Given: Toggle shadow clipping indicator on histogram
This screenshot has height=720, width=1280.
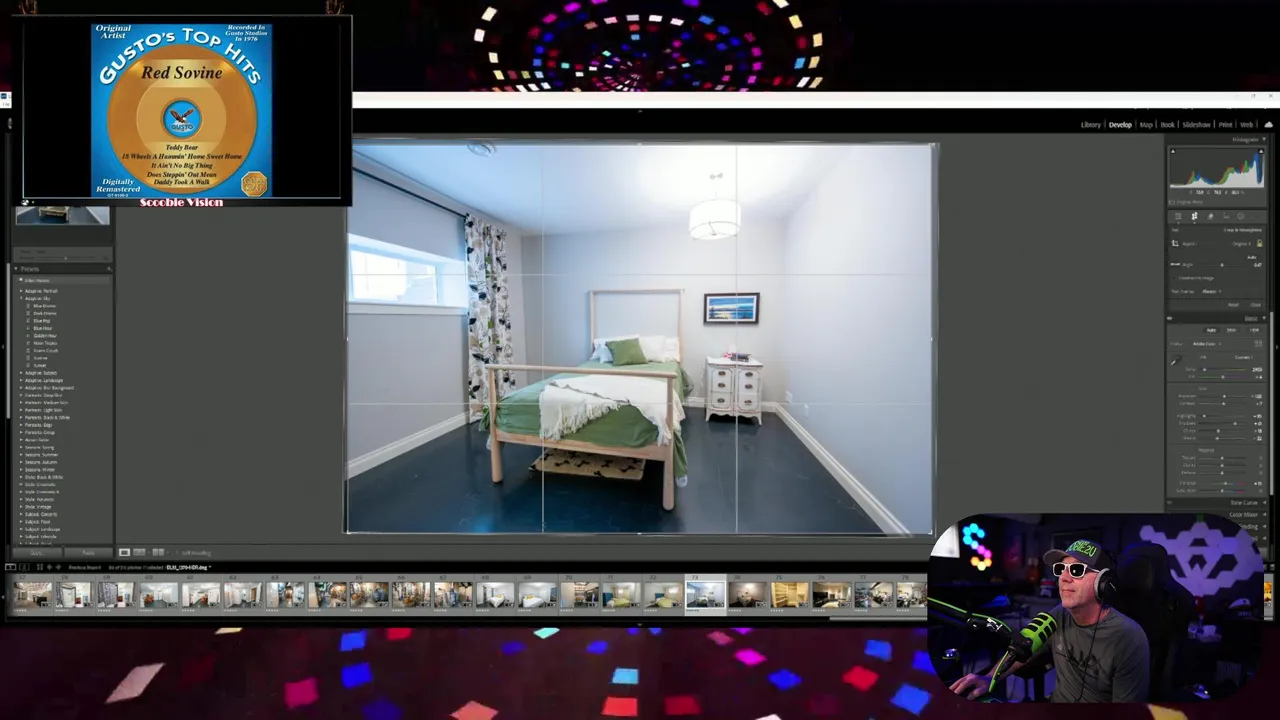Looking at the screenshot, I should [1173, 151].
